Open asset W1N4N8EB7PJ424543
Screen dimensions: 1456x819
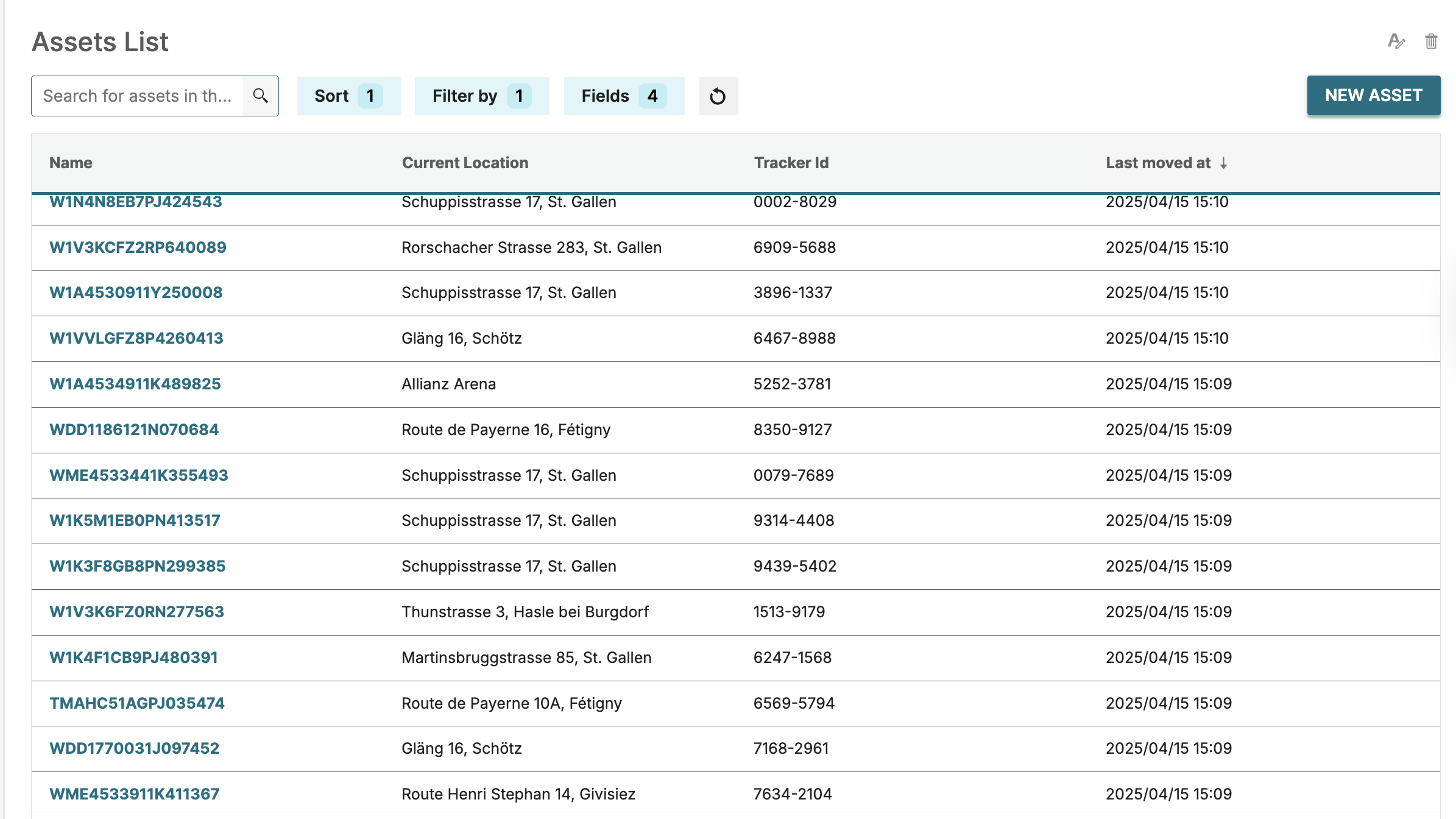pos(135,202)
